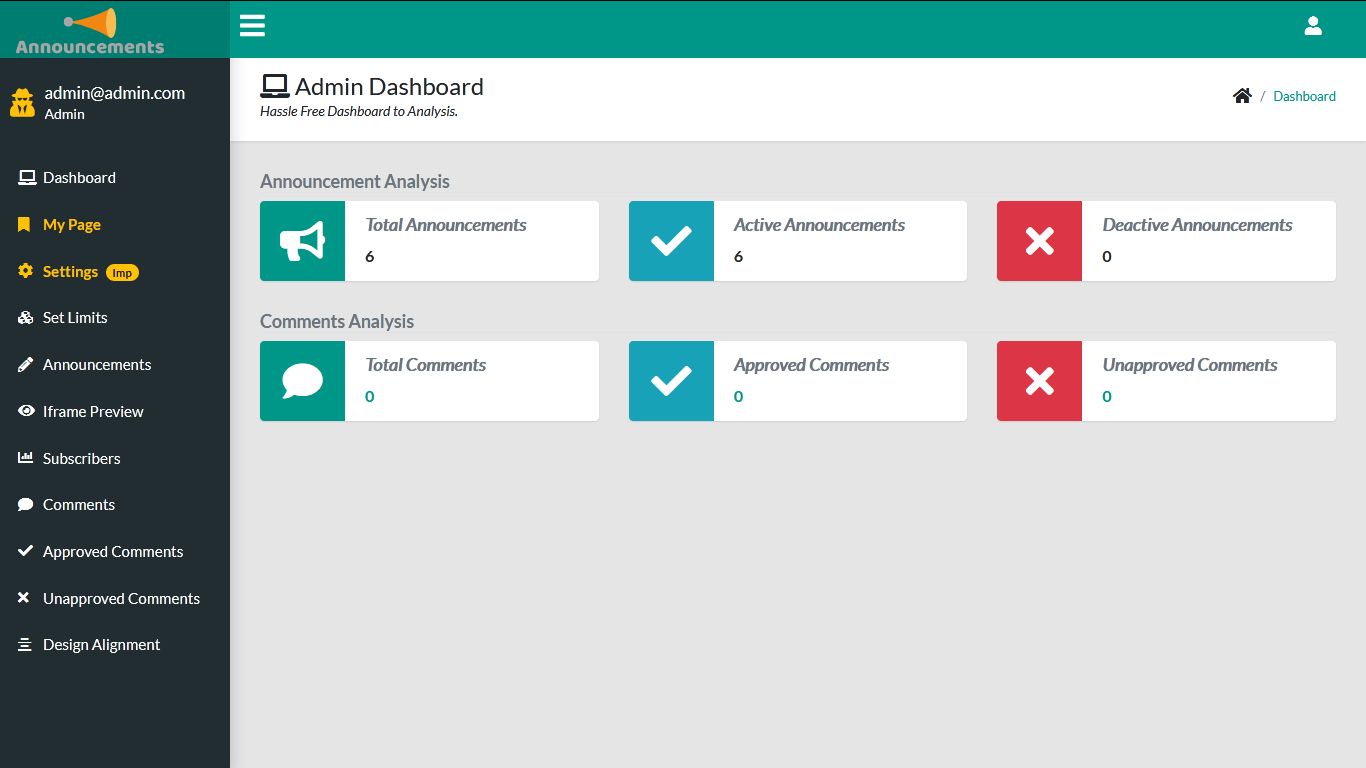Click the Active Announcements label

pos(819,225)
